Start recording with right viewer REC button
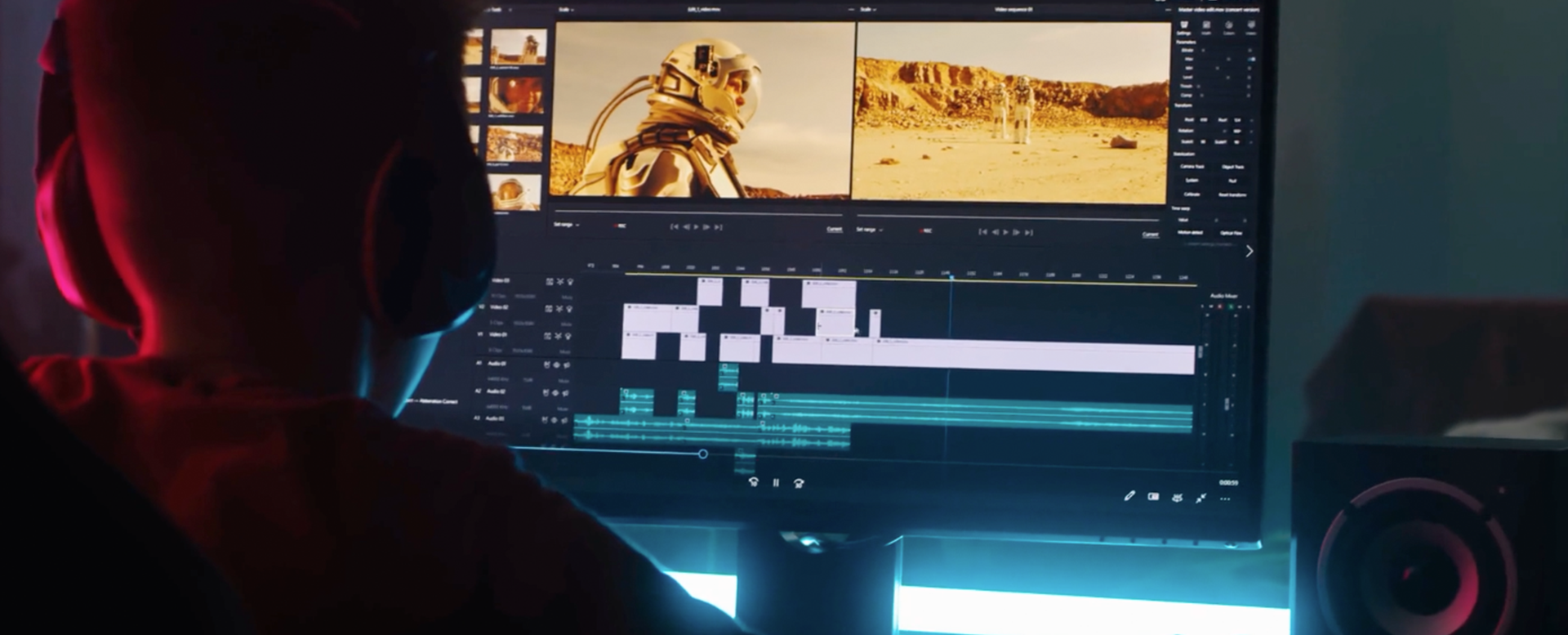This screenshot has width=1568, height=635. (x=924, y=230)
